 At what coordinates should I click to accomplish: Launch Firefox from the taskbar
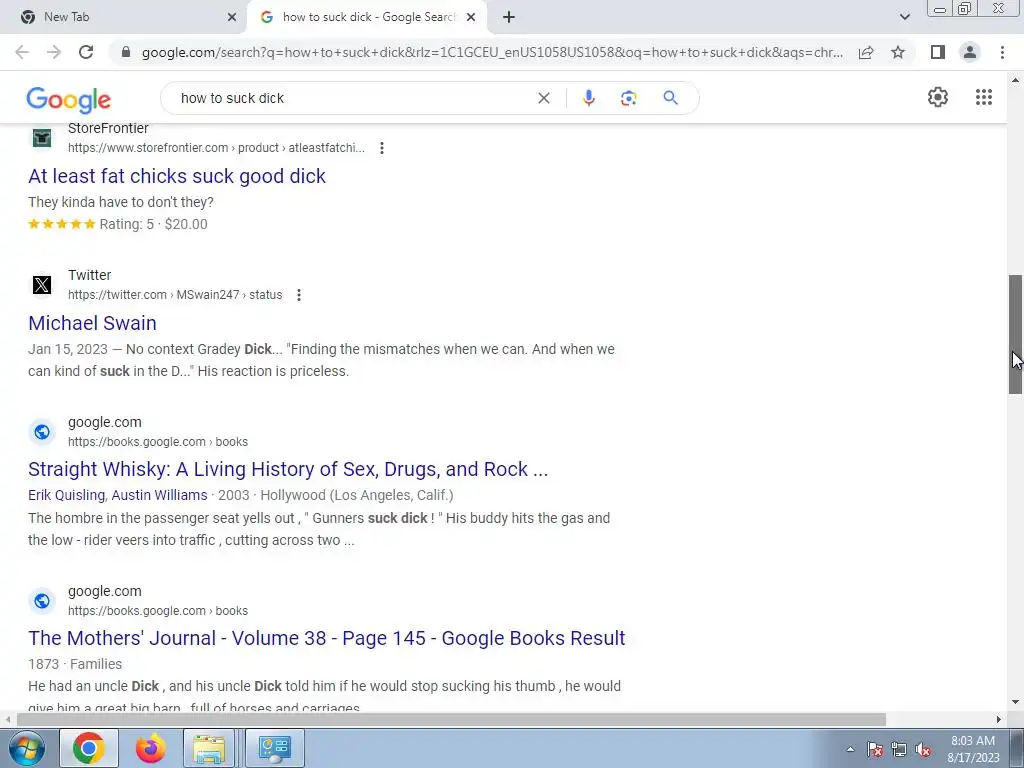point(150,748)
